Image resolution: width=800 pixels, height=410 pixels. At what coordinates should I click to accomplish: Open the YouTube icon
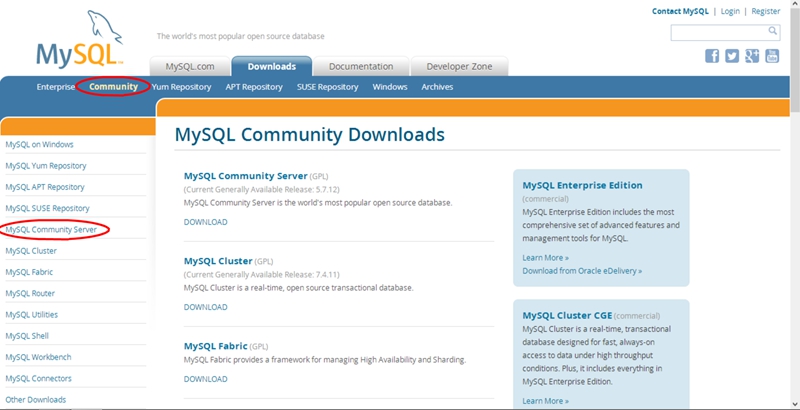pos(772,56)
